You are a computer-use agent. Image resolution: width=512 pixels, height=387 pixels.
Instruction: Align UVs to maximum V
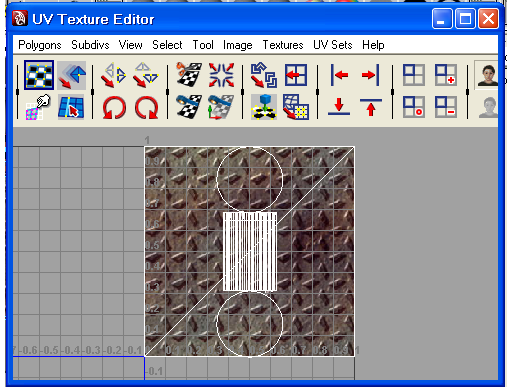coord(371,107)
